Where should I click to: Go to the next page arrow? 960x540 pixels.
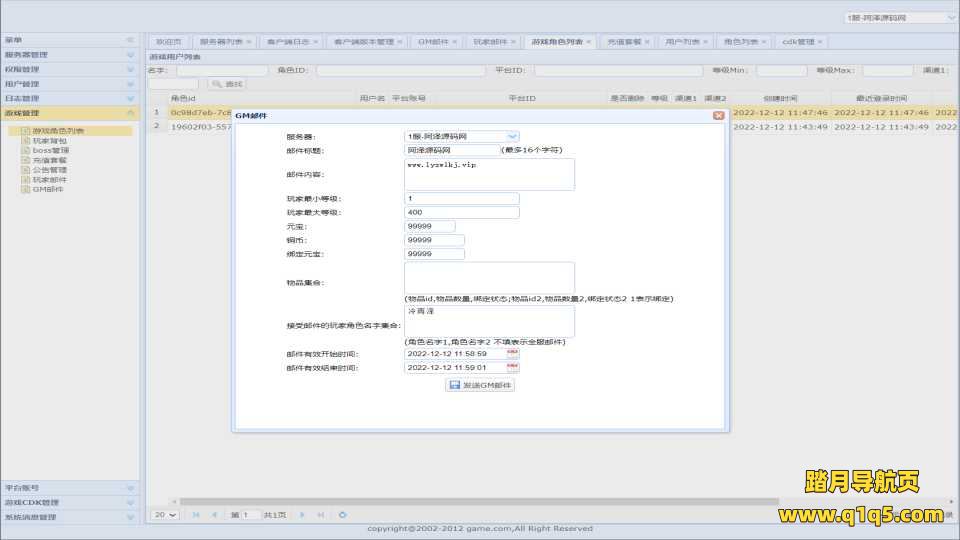(x=302, y=515)
